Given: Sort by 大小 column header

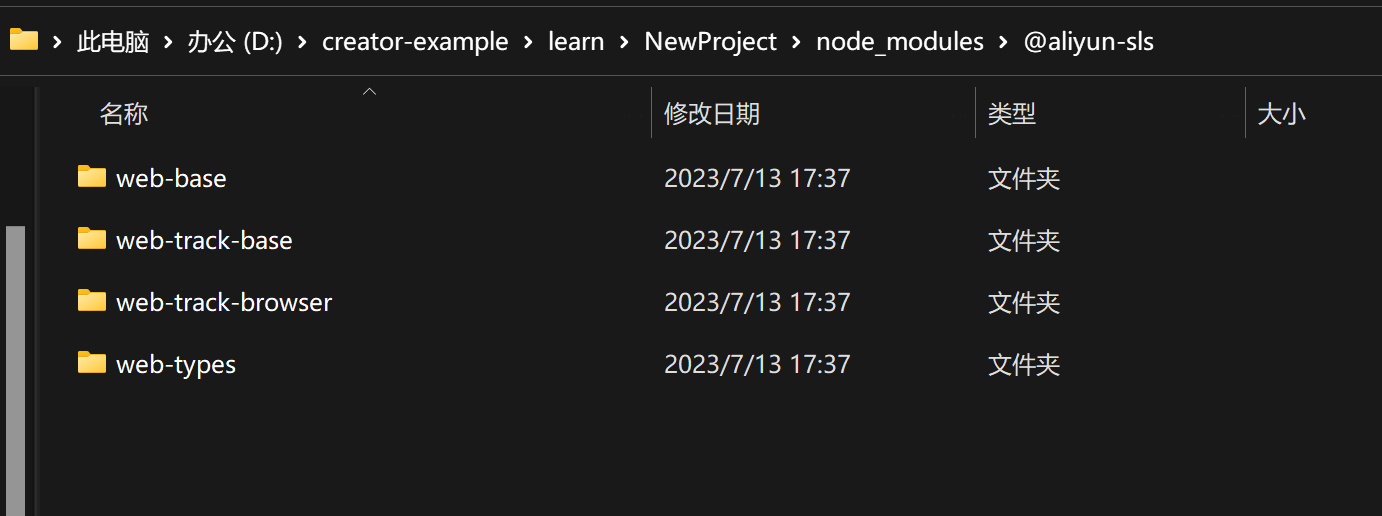Looking at the screenshot, I should 1281,114.
